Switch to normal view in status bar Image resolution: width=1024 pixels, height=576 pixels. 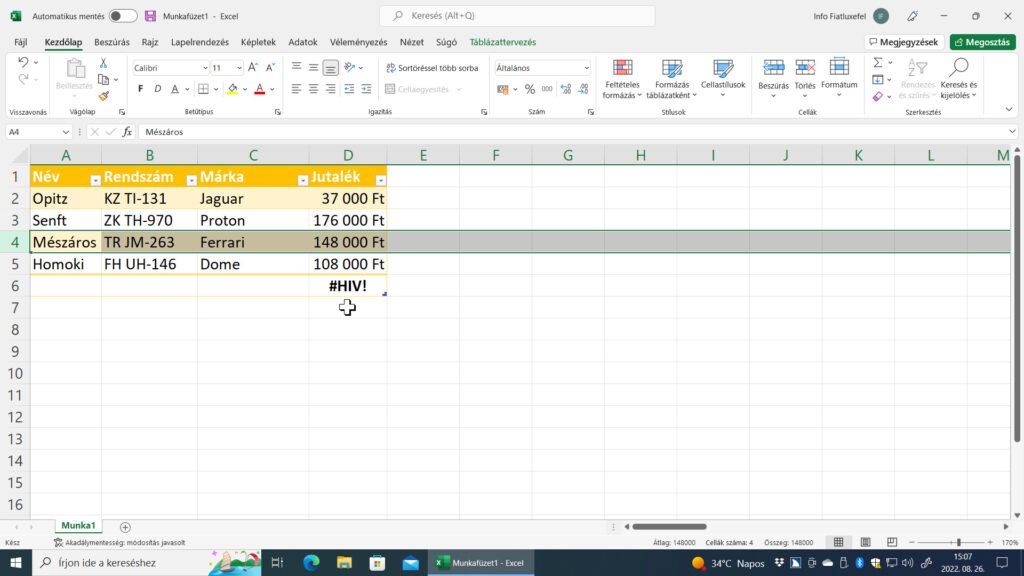tap(839, 542)
